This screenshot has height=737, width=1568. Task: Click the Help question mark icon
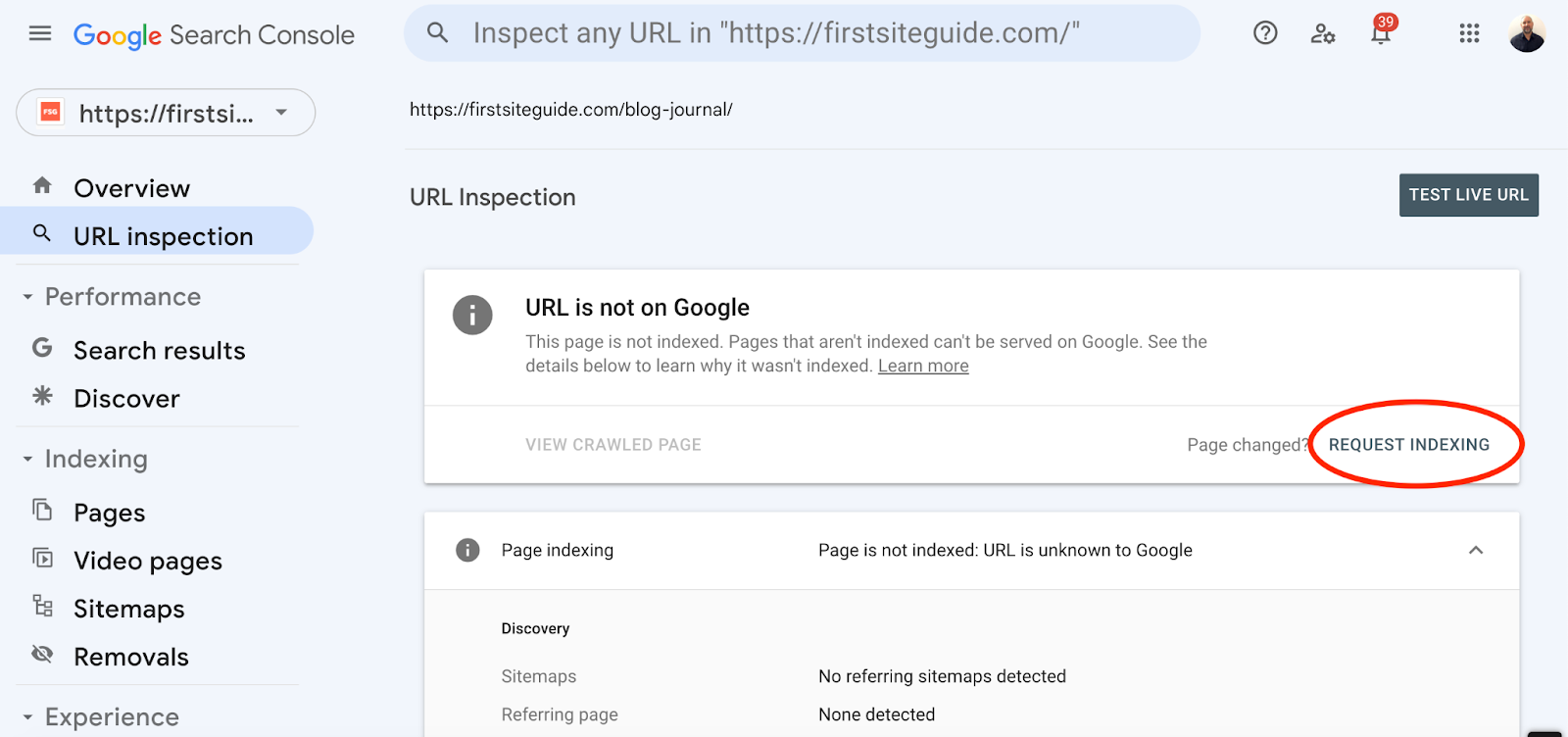click(1265, 33)
